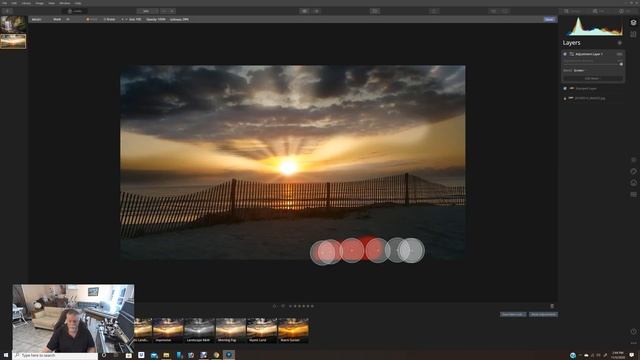Click the zoom out button in toolbar
640x360 pixels.
tap(164, 11)
